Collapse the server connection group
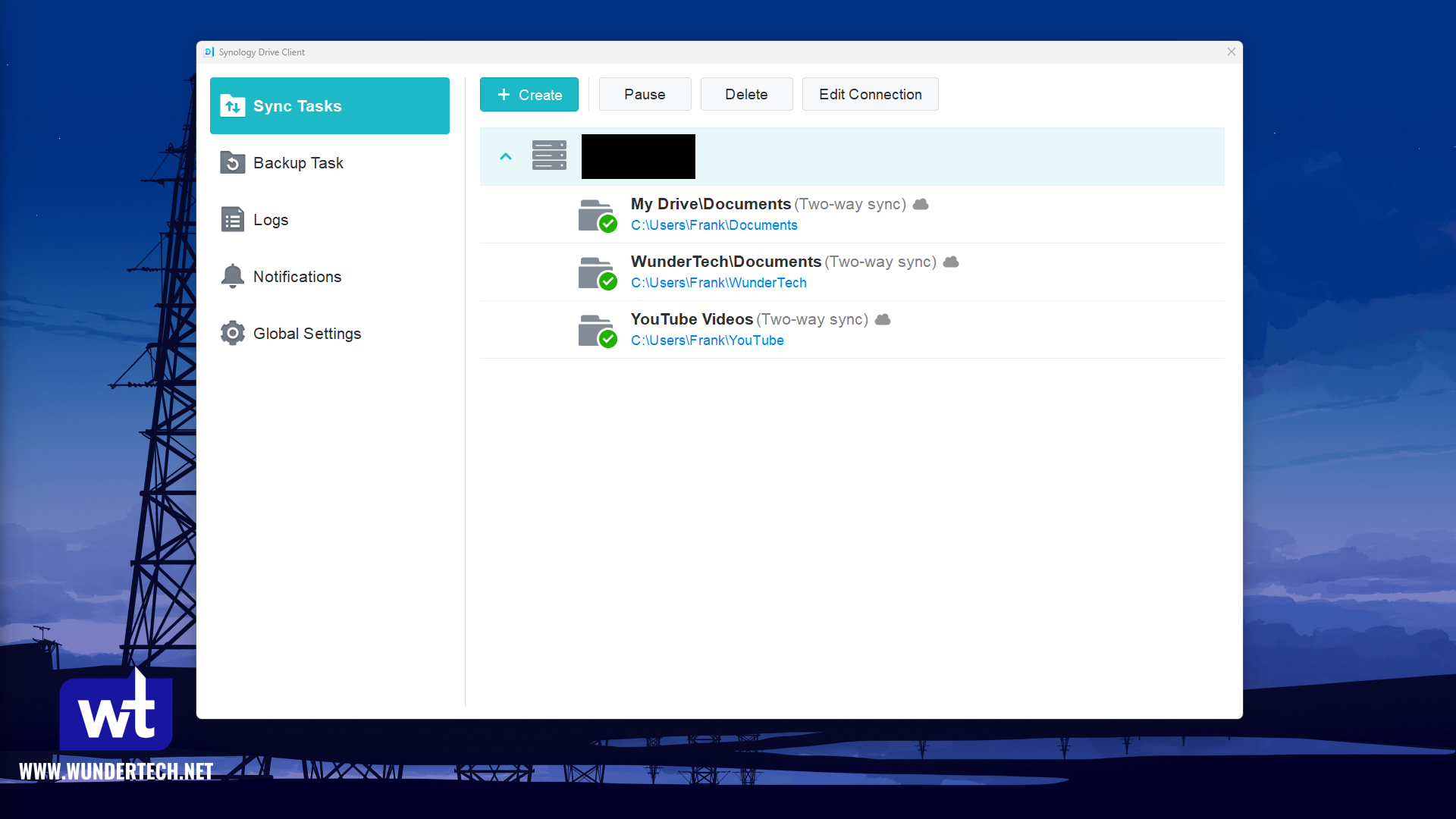The width and height of the screenshot is (1456, 819). pos(506,156)
